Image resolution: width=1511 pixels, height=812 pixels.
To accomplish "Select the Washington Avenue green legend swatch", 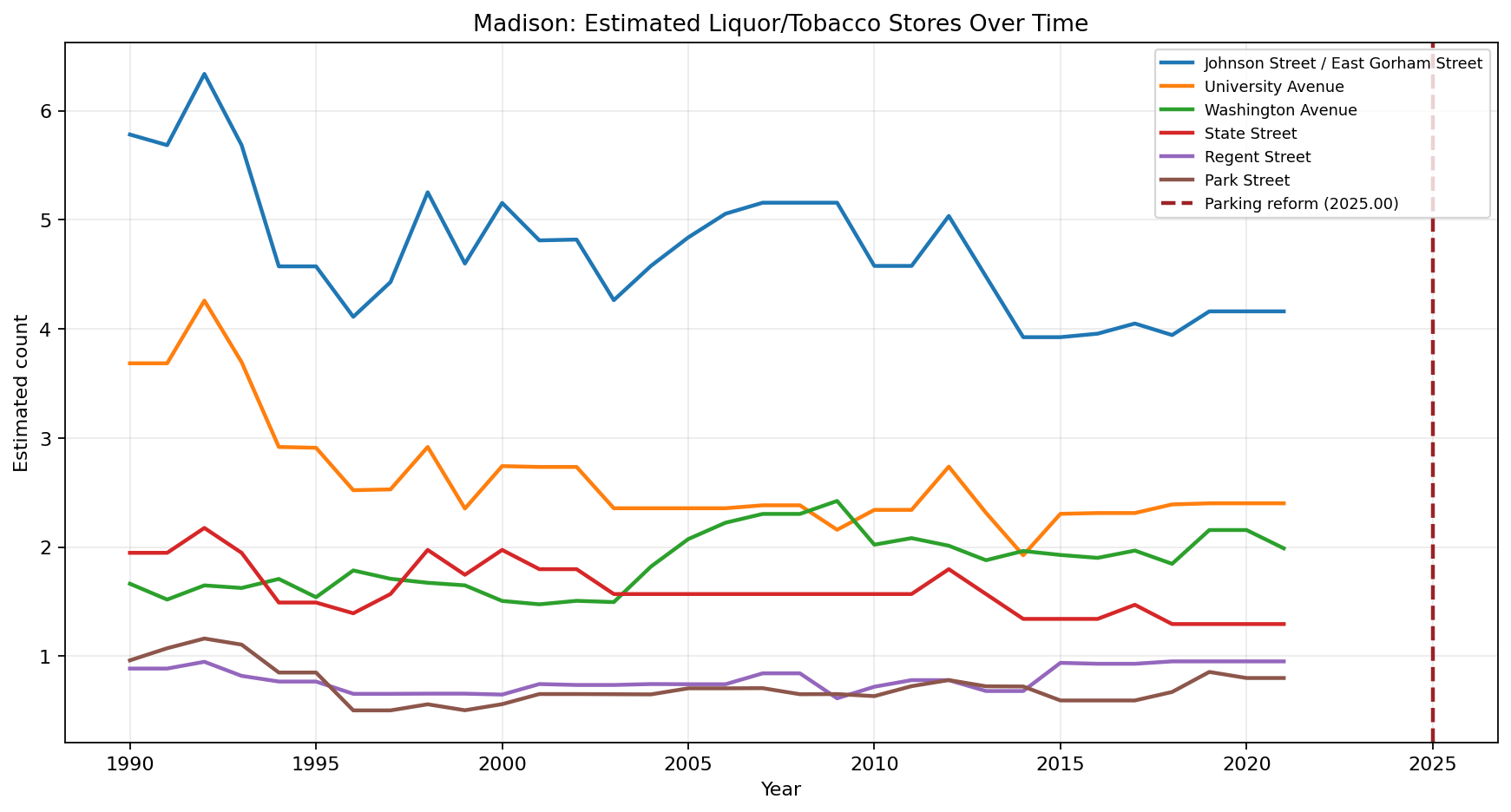I will (x=1179, y=109).
